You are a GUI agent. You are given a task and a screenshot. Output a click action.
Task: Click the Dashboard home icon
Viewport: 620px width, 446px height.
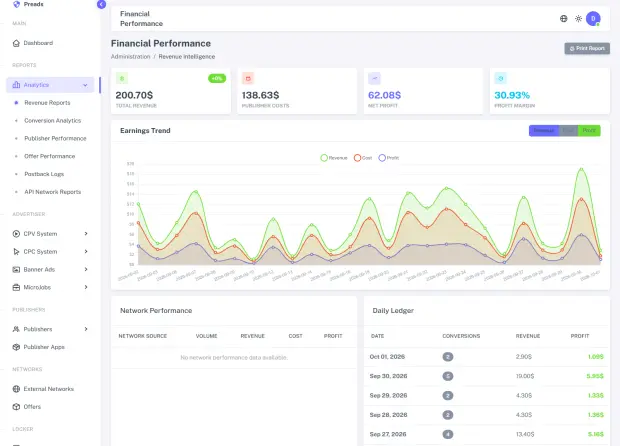click(16, 43)
